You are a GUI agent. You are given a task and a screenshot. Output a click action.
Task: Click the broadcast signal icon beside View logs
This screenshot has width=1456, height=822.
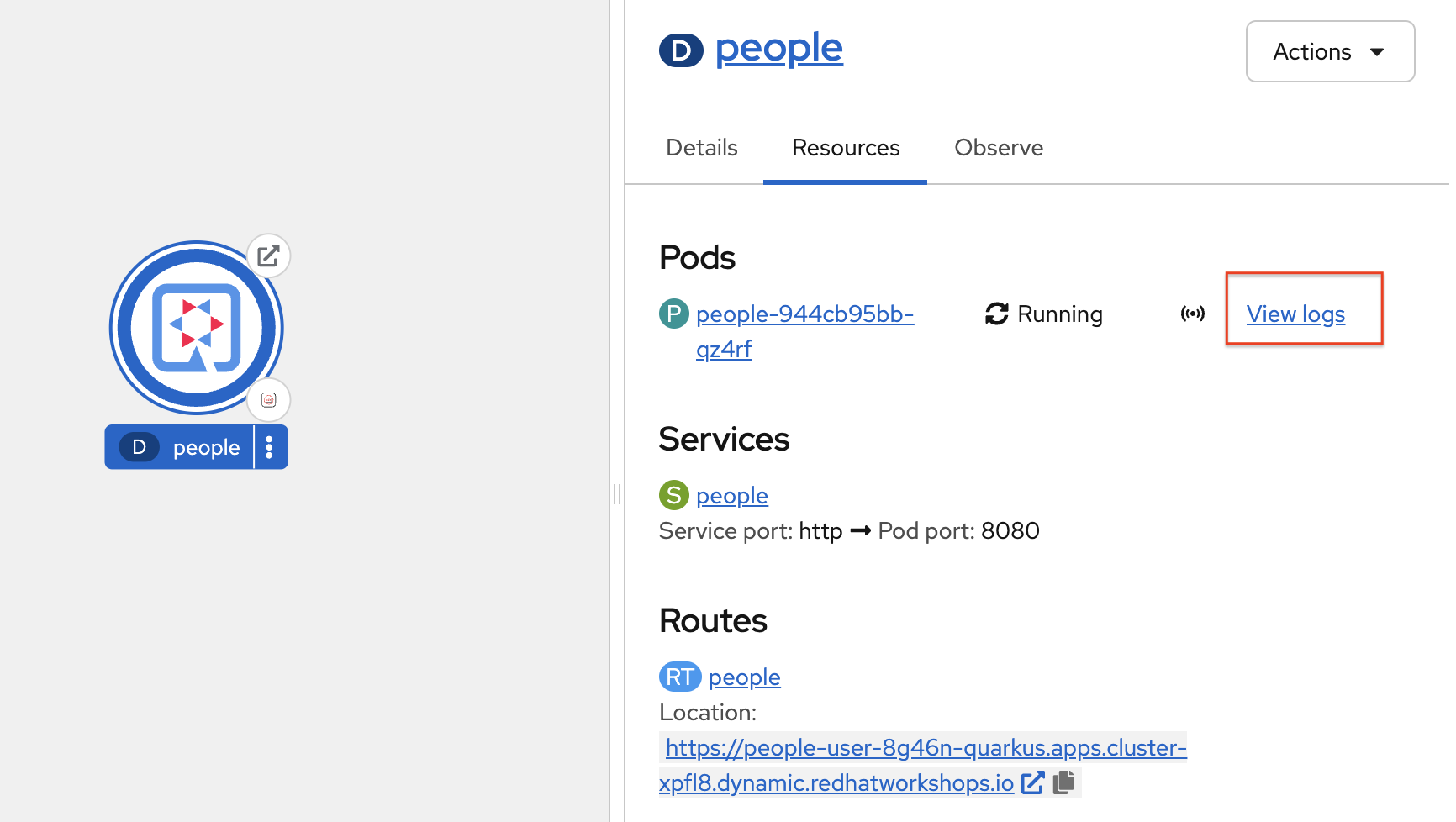click(1192, 314)
